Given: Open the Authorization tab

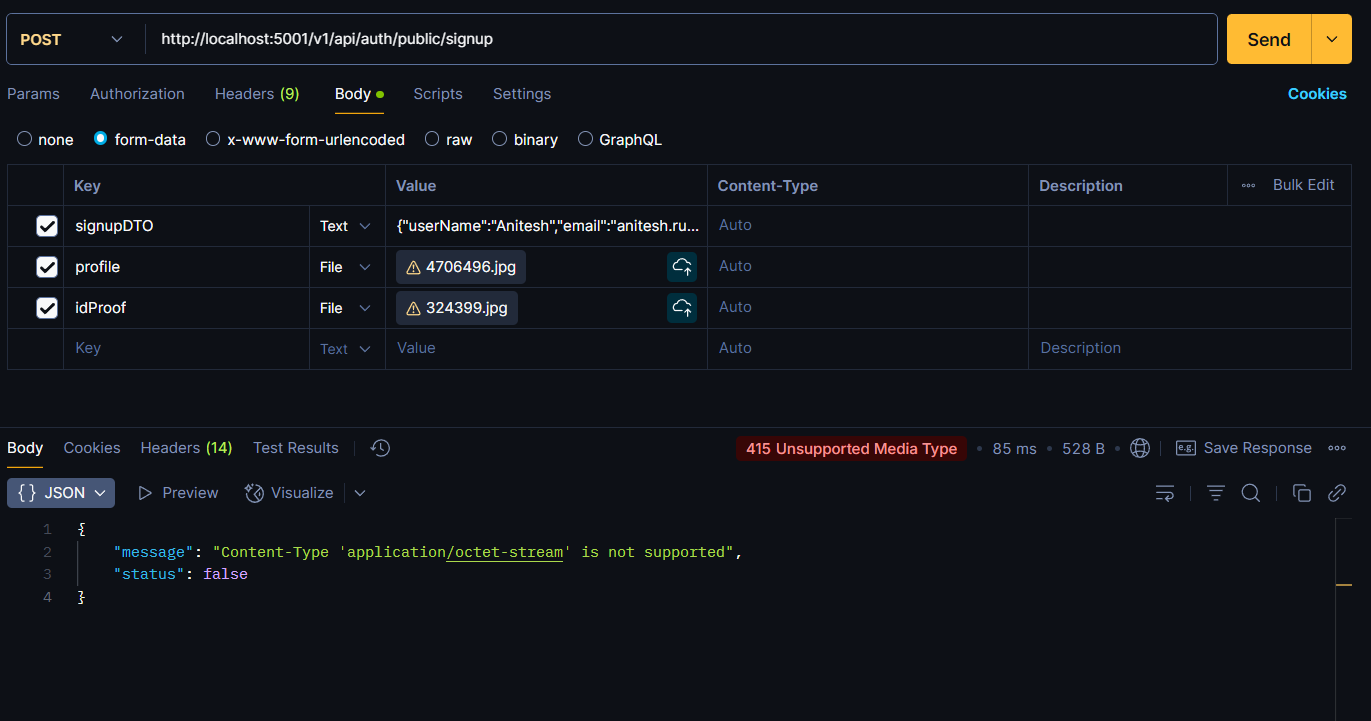Looking at the screenshot, I should click(137, 94).
